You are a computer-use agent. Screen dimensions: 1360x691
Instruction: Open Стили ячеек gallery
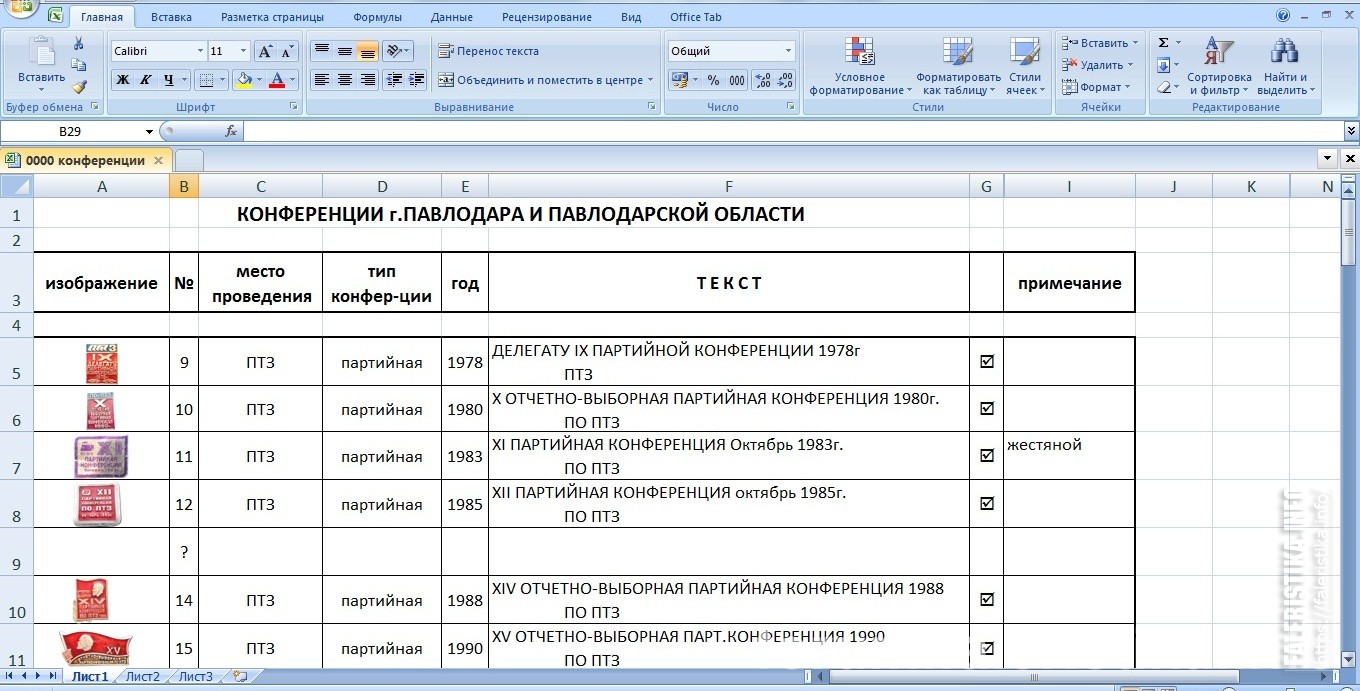1024,66
